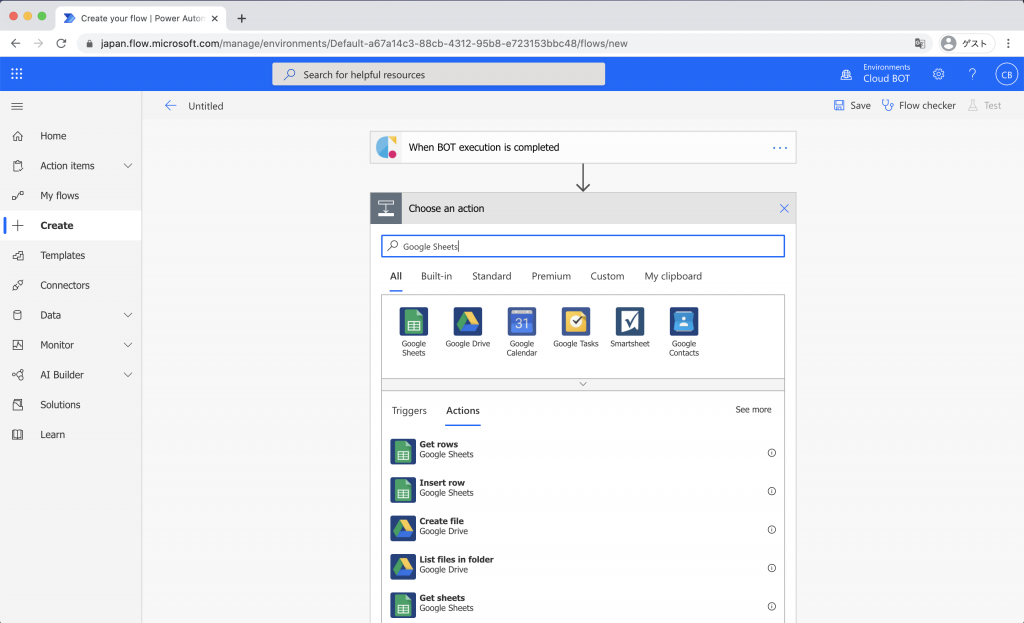Navigate back in browser history

[16, 43]
